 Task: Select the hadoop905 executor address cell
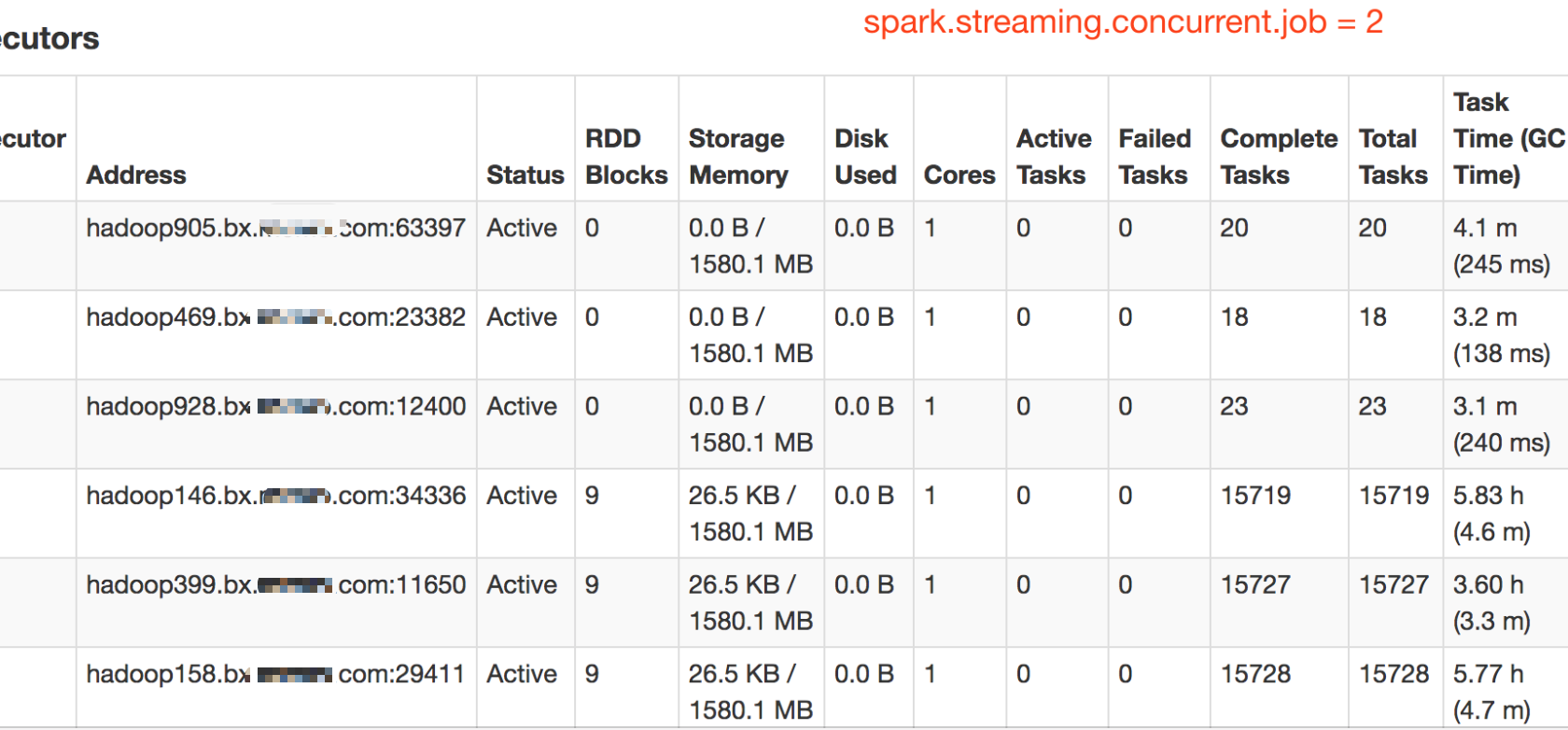(x=275, y=228)
